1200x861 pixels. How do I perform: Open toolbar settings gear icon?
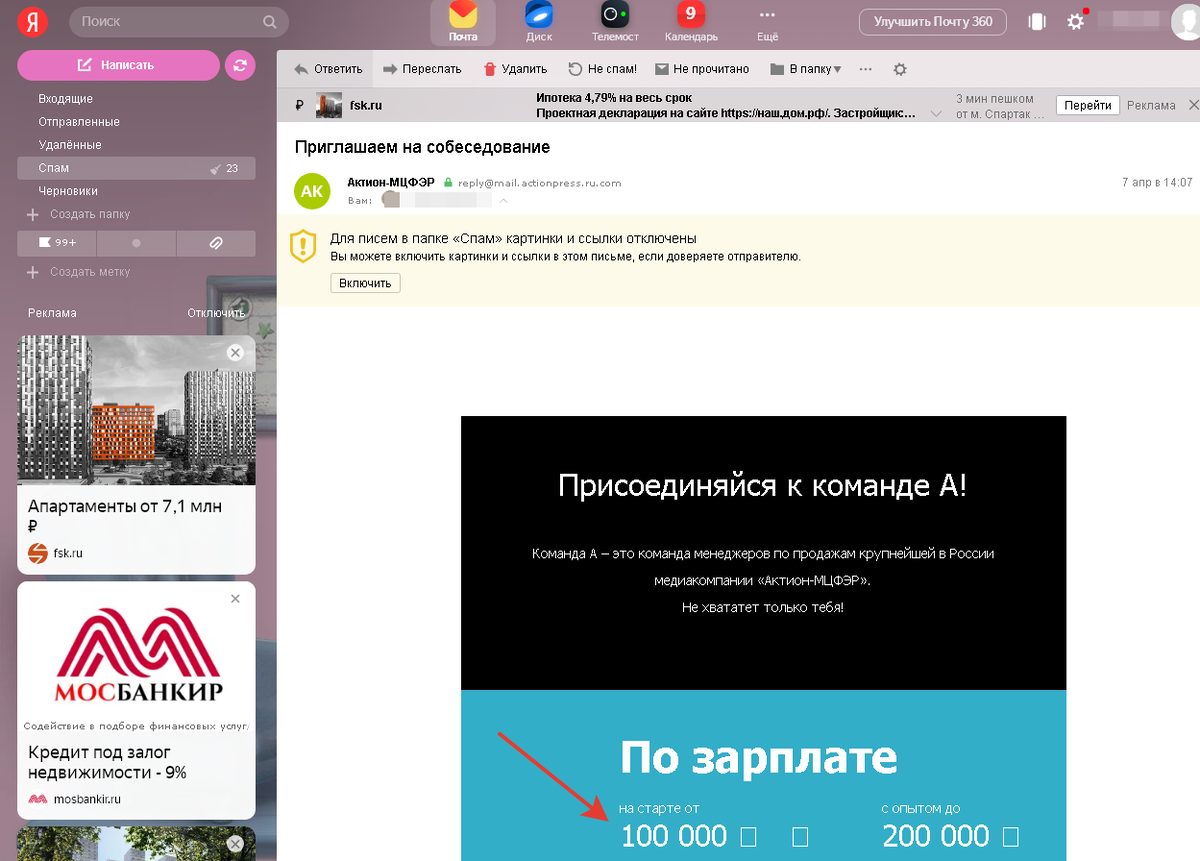tap(900, 69)
